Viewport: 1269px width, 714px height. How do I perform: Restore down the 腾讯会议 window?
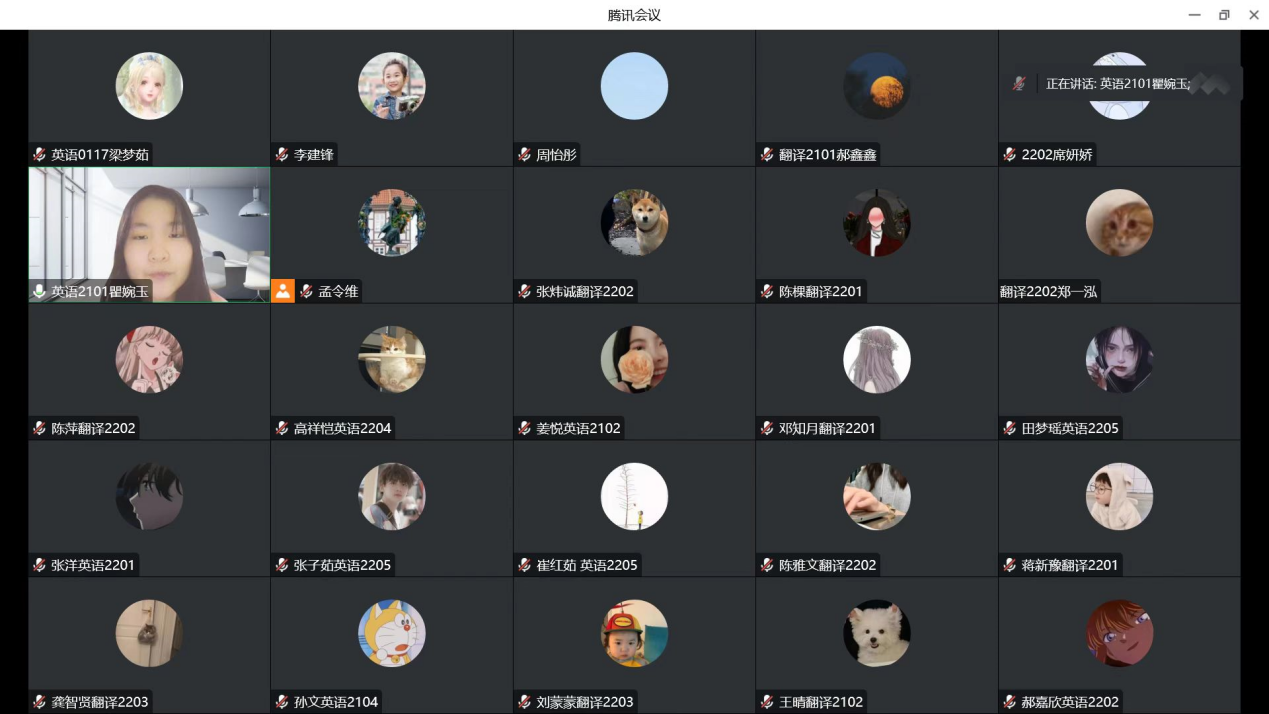1224,15
